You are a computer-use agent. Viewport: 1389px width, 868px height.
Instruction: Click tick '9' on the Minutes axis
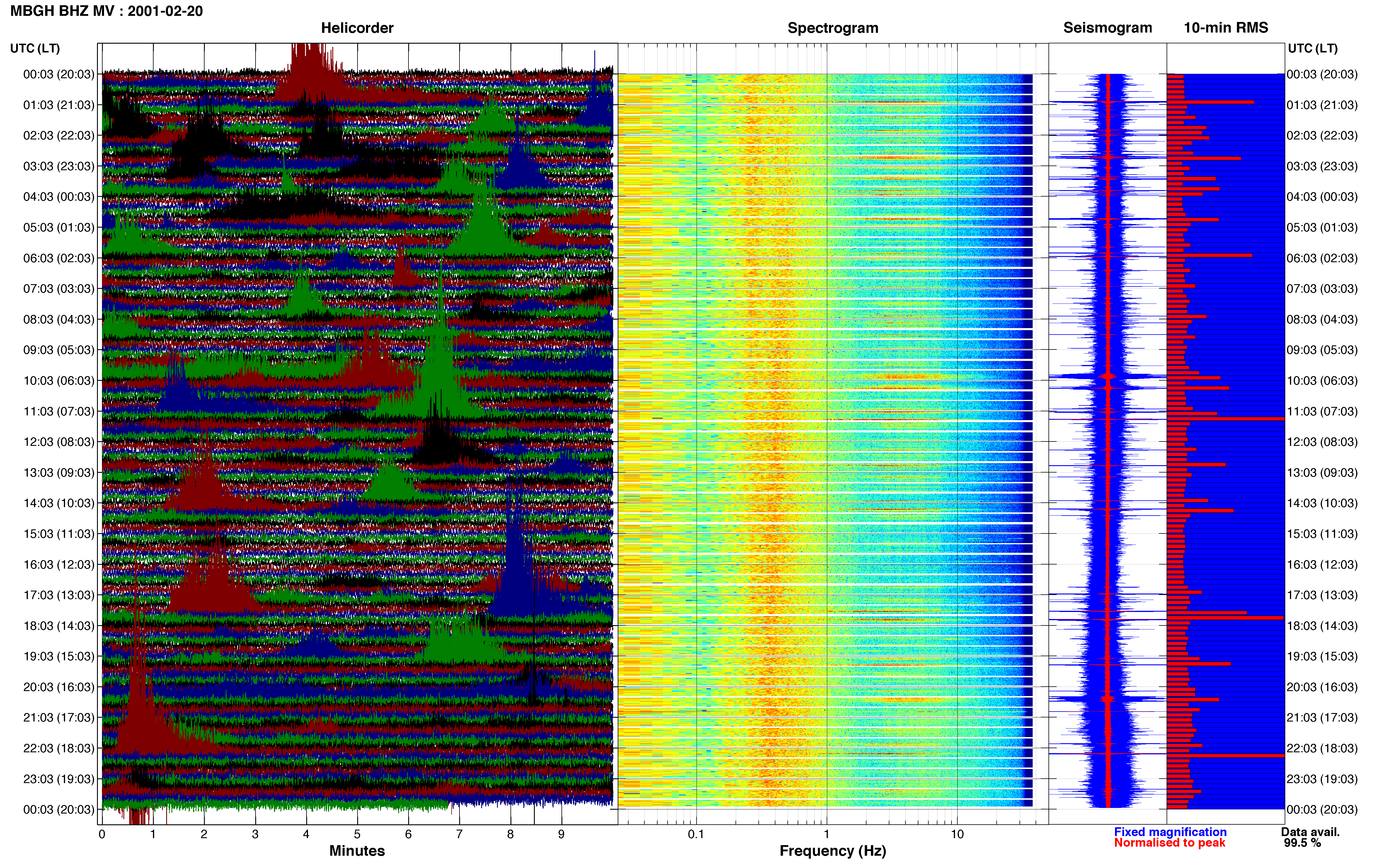coord(561,834)
